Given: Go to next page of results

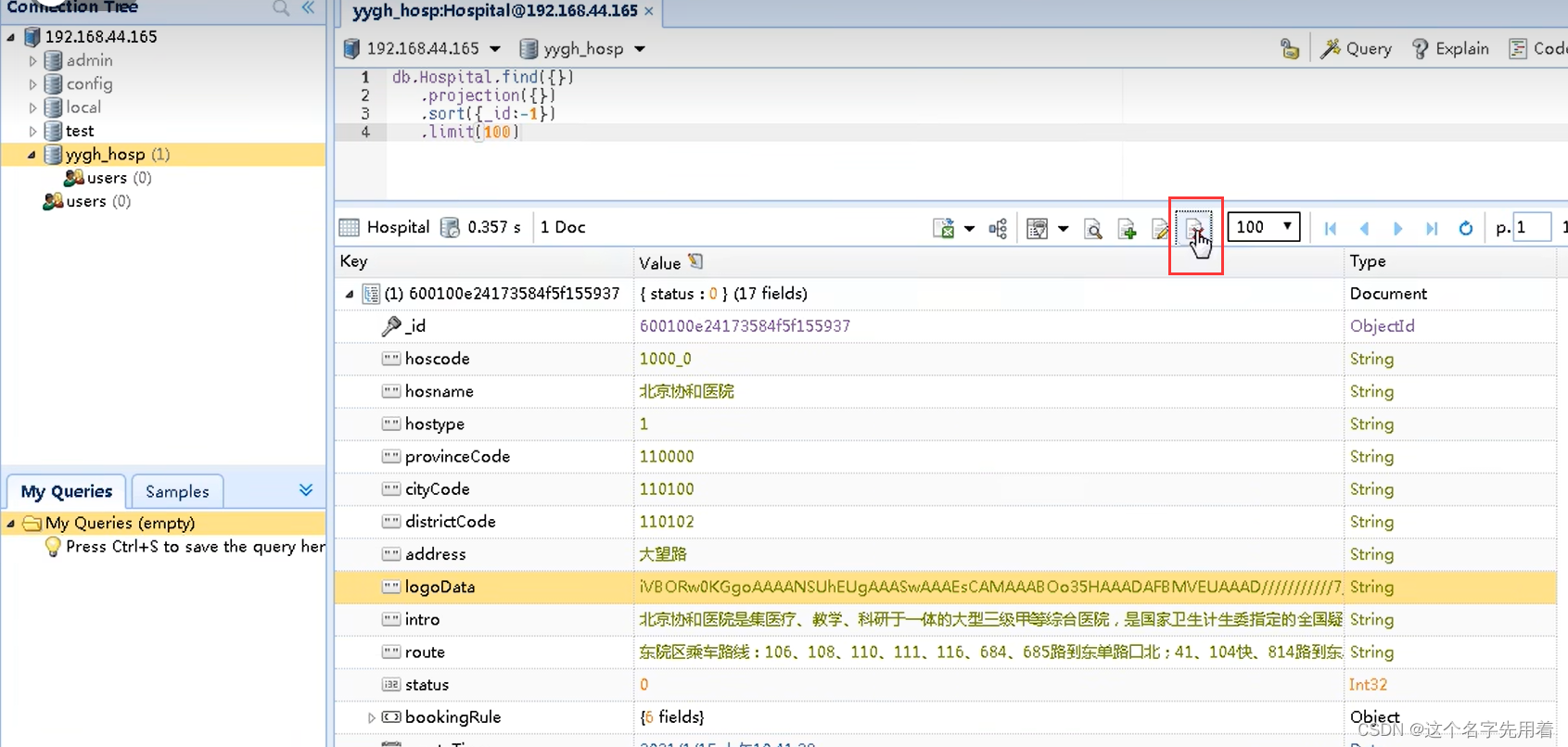Looking at the screenshot, I should [x=1397, y=228].
